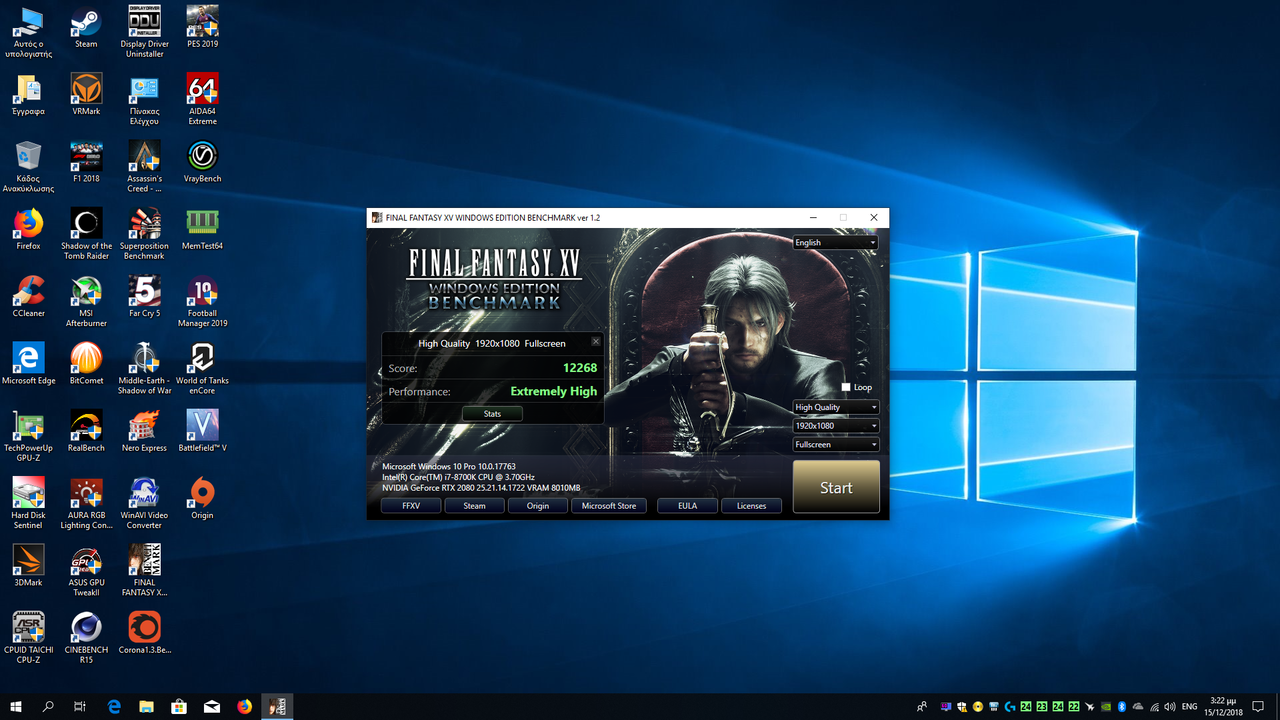1280x720 pixels.
Task: Open File Explorer from the taskbar
Action: click(x=146, y=706)
